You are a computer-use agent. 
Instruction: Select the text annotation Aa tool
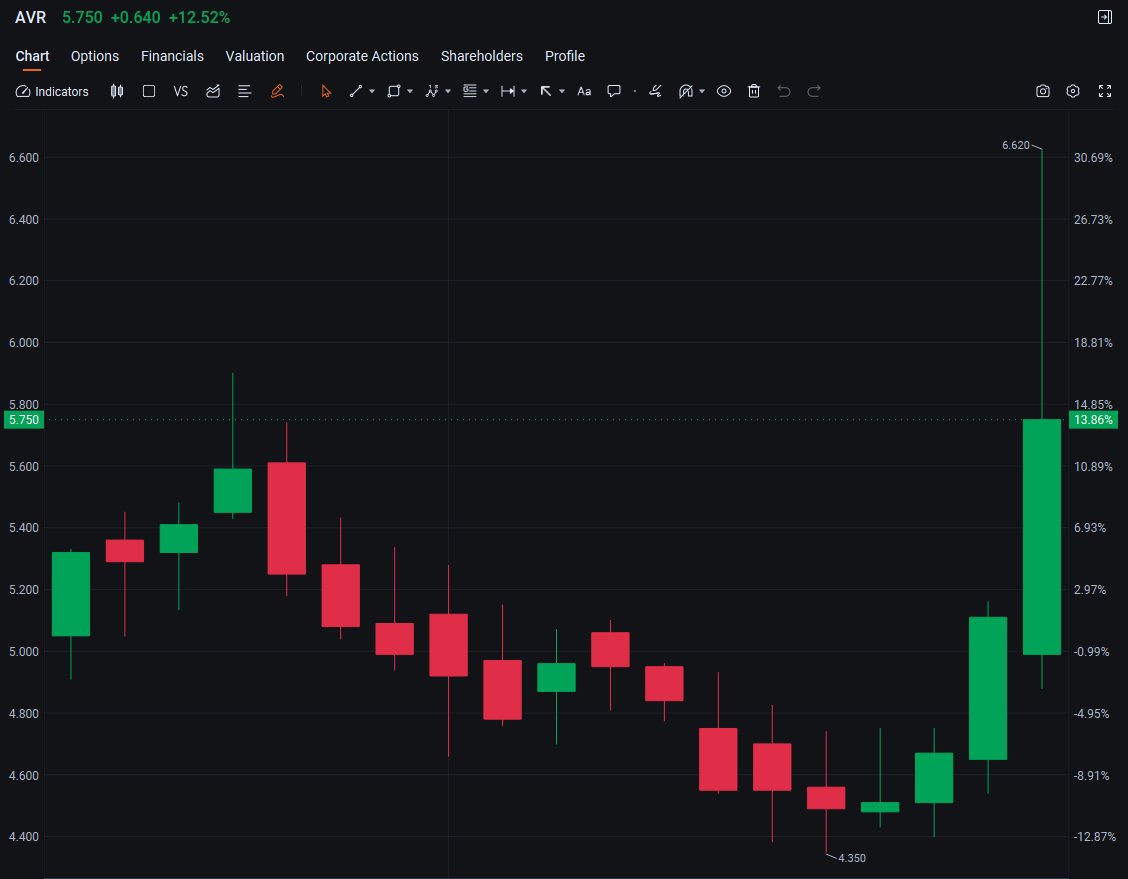pyautogui.click(x=584, y=91)
